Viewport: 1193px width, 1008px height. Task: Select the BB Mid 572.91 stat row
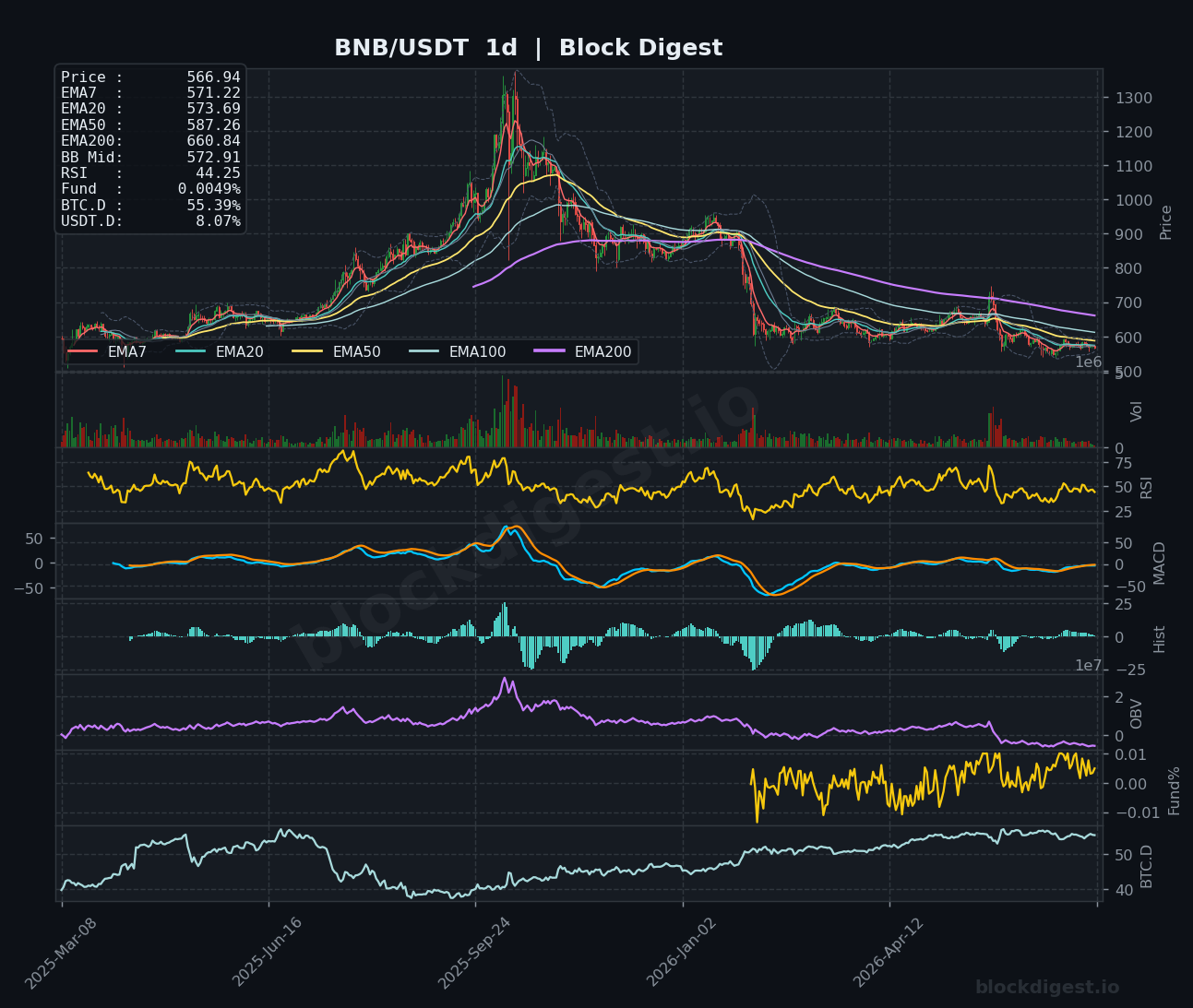(150, 158)
